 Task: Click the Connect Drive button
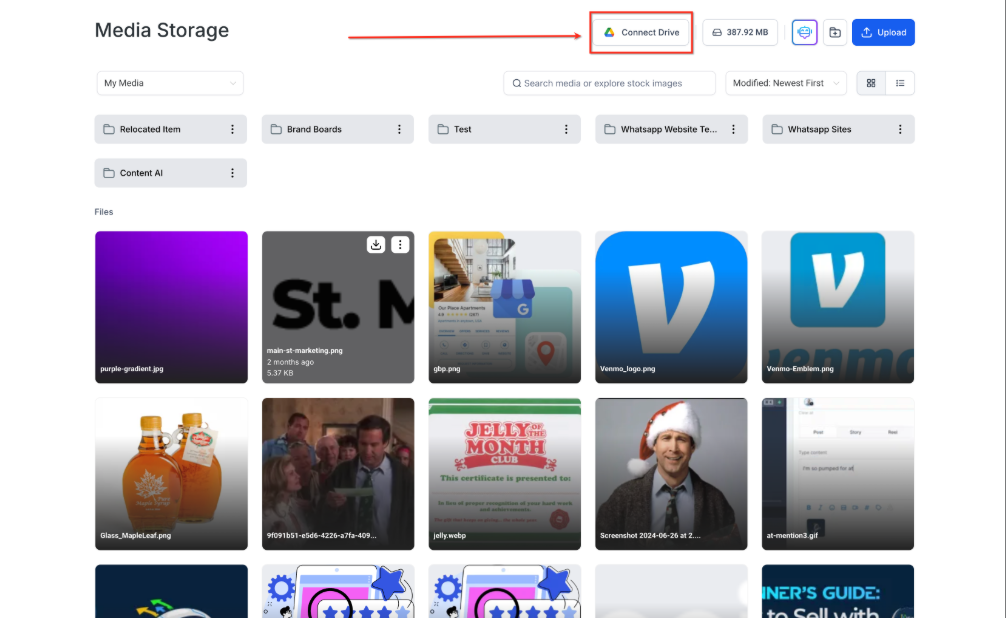640,32
